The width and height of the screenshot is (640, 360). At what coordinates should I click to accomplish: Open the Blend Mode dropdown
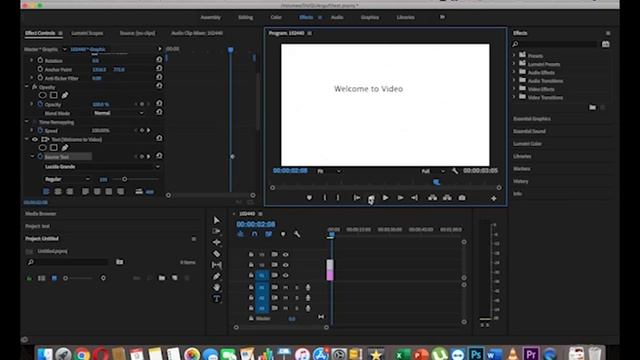click(x=119, y=113)
